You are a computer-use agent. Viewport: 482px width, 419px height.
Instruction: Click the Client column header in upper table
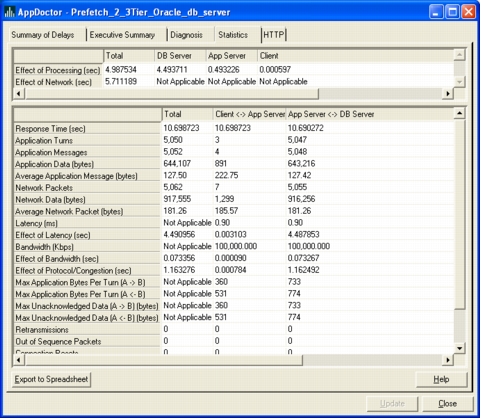[355, 56]
